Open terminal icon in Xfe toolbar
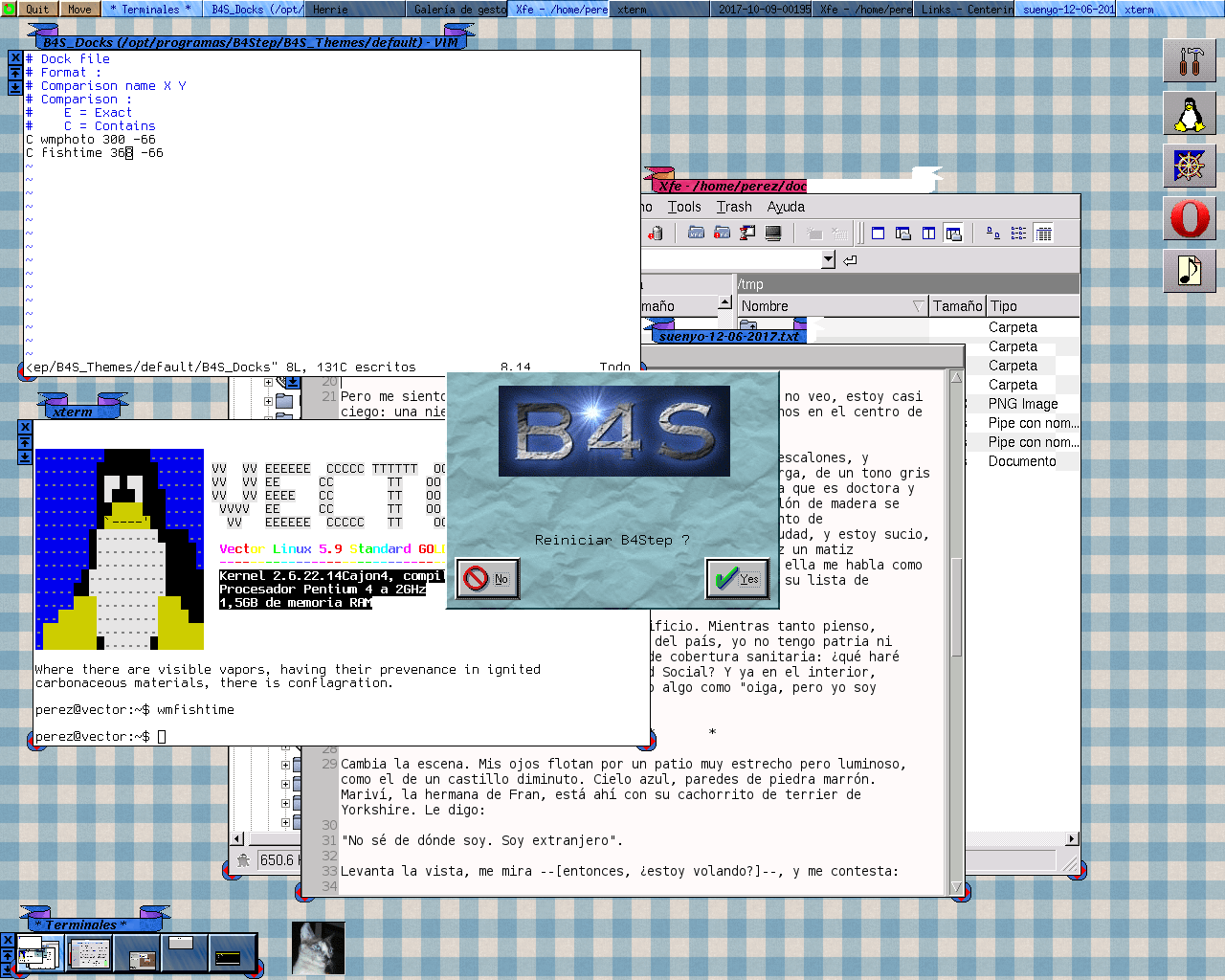Image resolution: width=1225 pixels, height=980 pixels. [x=773, y=233]
